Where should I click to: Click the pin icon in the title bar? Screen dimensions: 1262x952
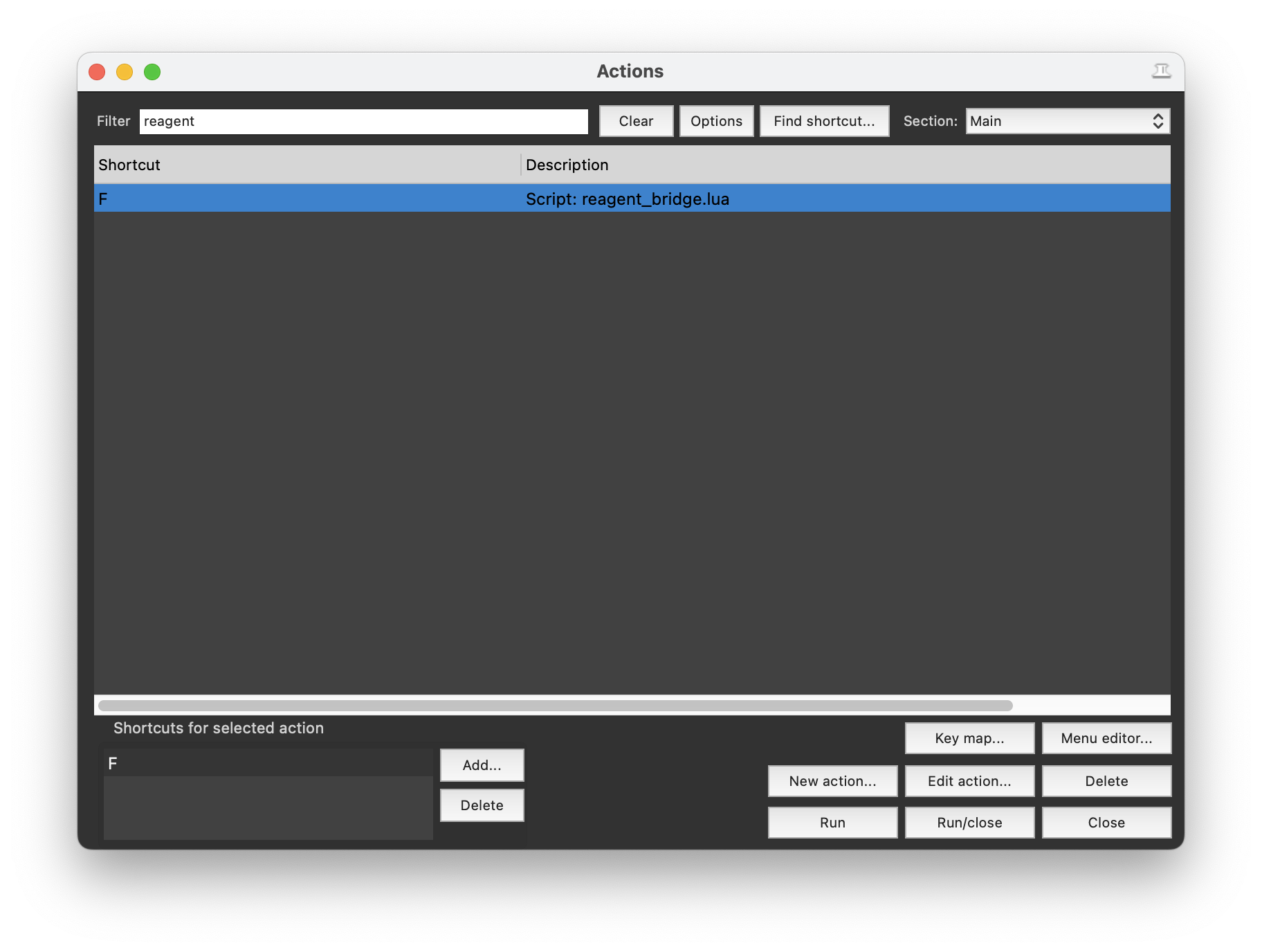point(1162,71)
